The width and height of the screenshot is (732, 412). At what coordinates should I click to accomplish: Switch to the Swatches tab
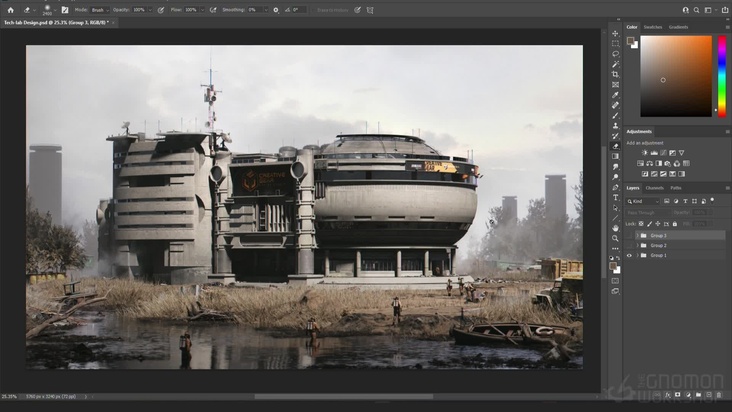pos(652,27)
